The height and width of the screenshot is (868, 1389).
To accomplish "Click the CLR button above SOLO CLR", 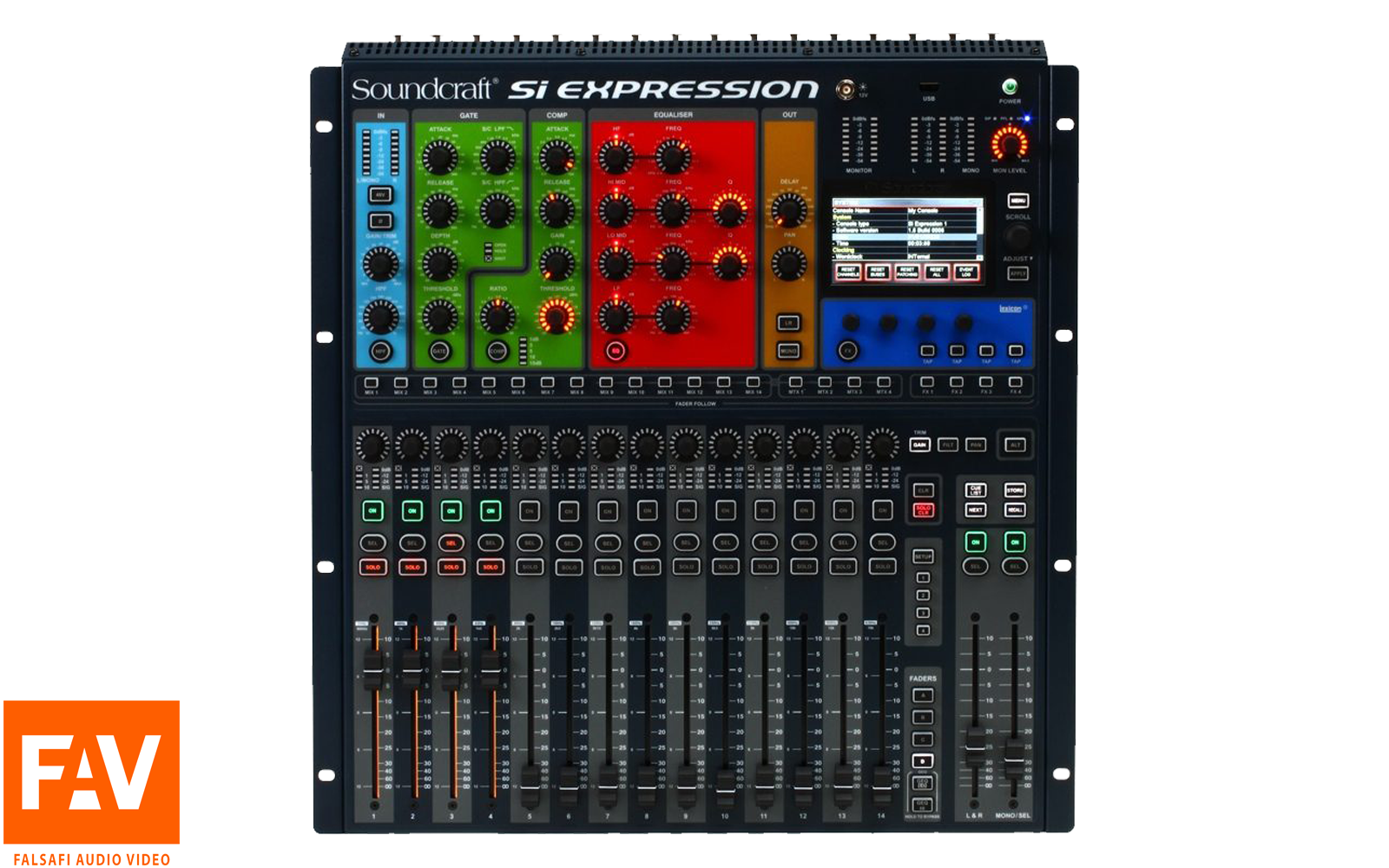I will 923,490.
